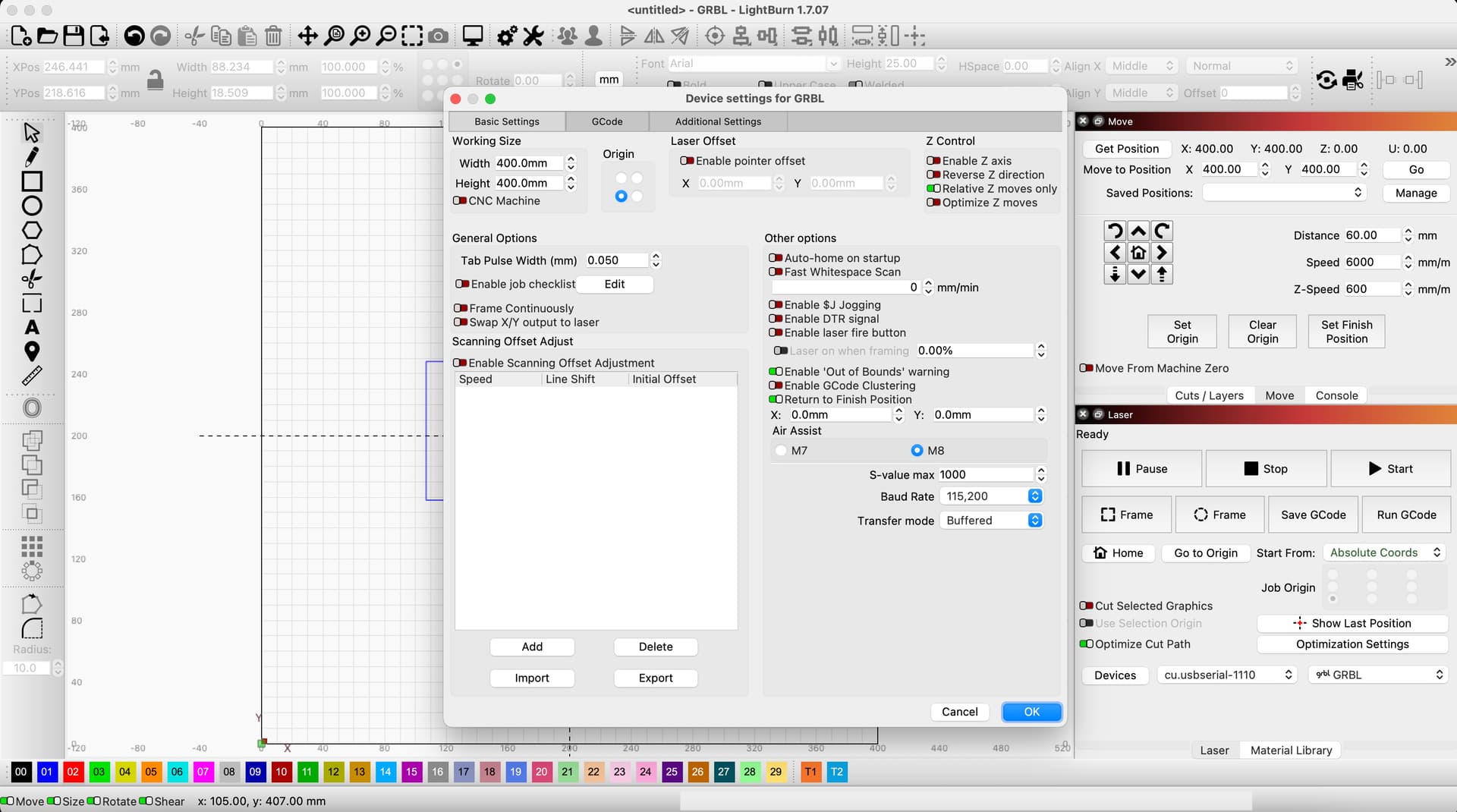Open the Transfer mode dropdown
Screen dimensions: 1457x812
tap(991, 521)
